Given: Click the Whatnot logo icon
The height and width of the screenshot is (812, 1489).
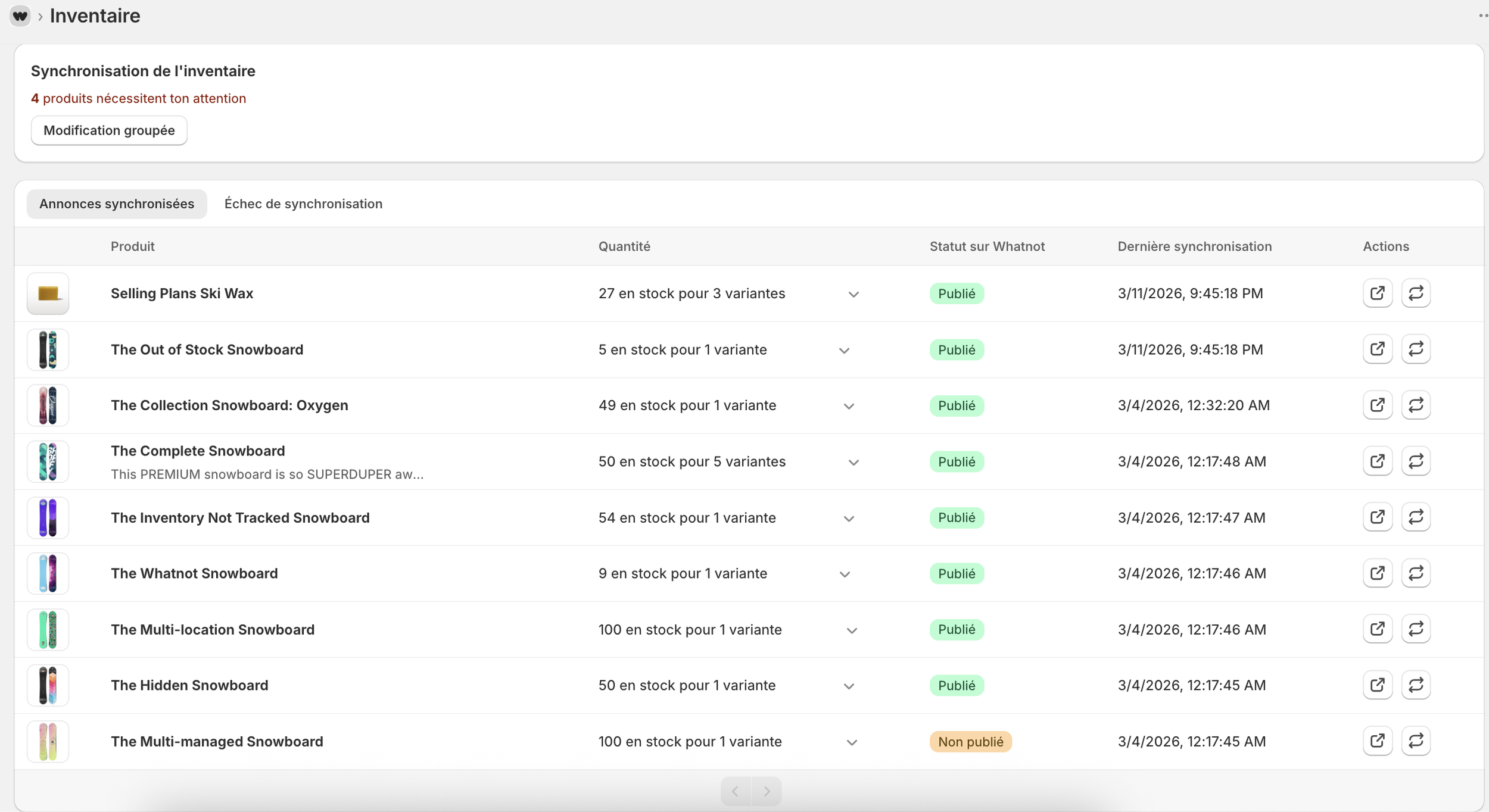Looking at the screenshot, I should 20,16.
